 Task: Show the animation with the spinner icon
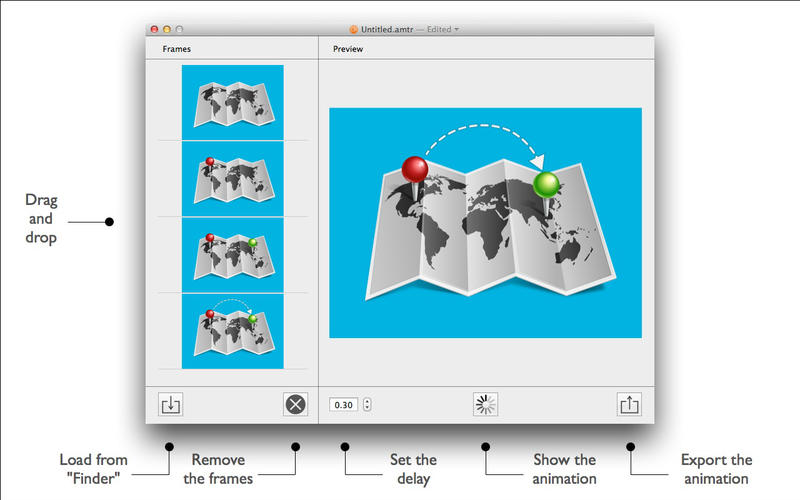coord(485,404)
